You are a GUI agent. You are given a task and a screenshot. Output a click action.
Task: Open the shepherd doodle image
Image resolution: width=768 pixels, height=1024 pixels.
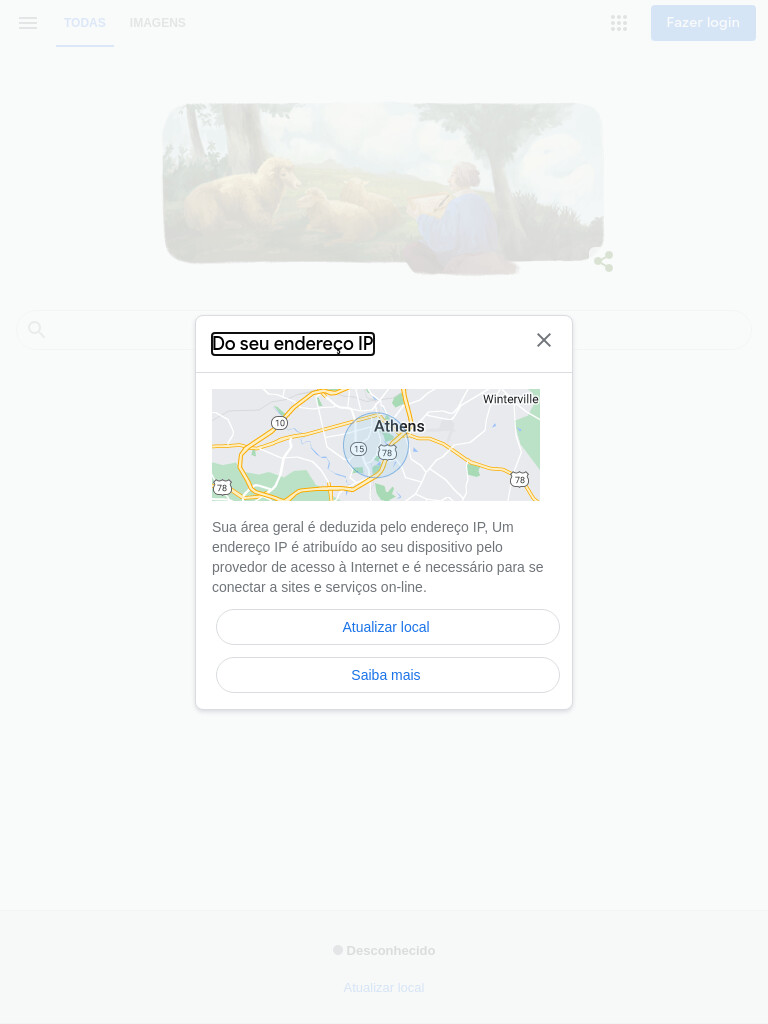coord(383,188)
